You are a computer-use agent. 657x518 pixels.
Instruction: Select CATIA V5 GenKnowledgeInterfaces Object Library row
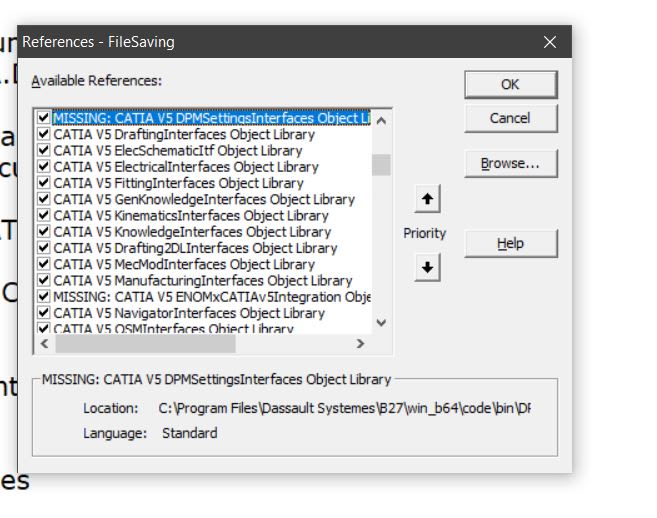point(204,199)
